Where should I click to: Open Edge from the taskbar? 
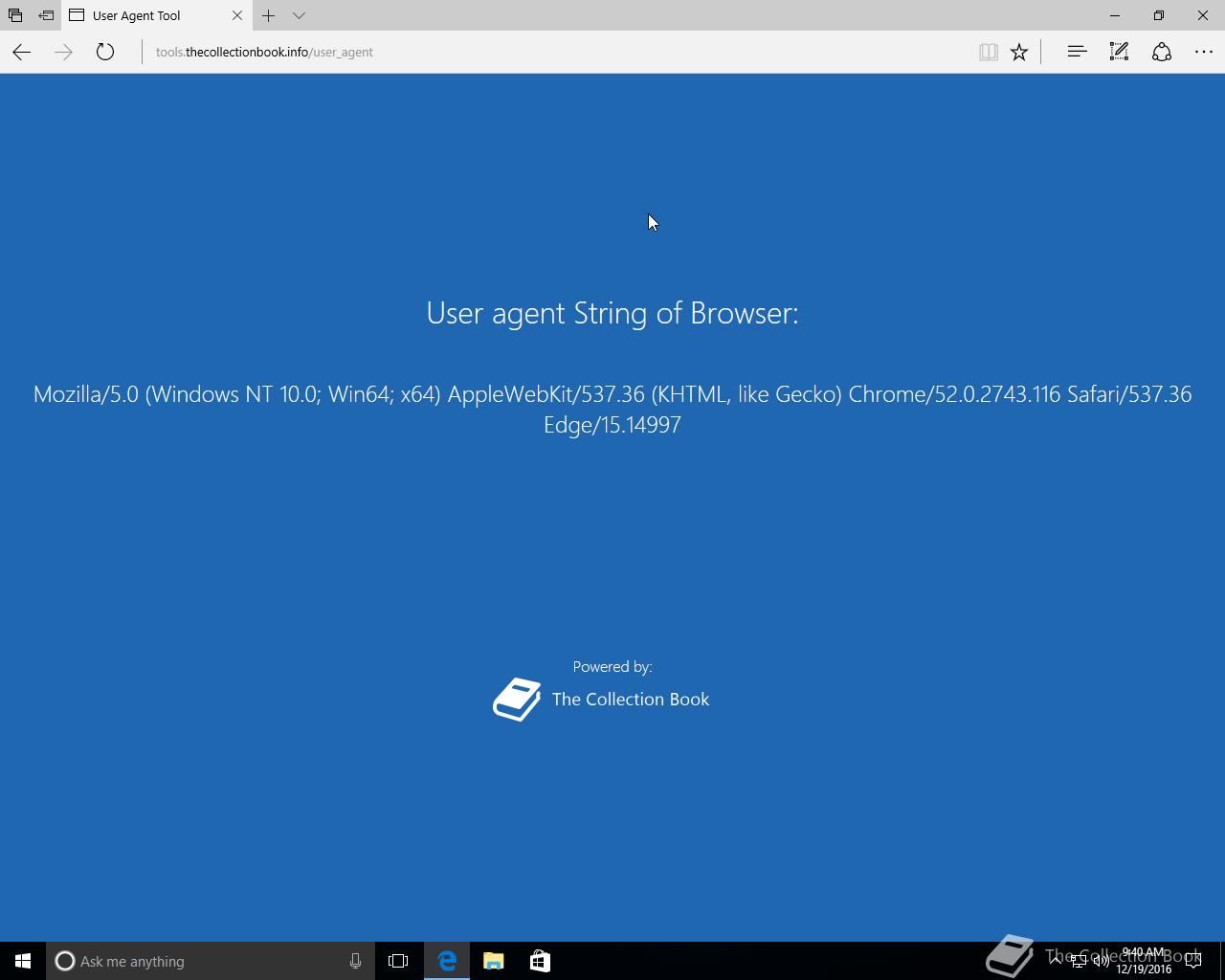click(x=447, y=961)
